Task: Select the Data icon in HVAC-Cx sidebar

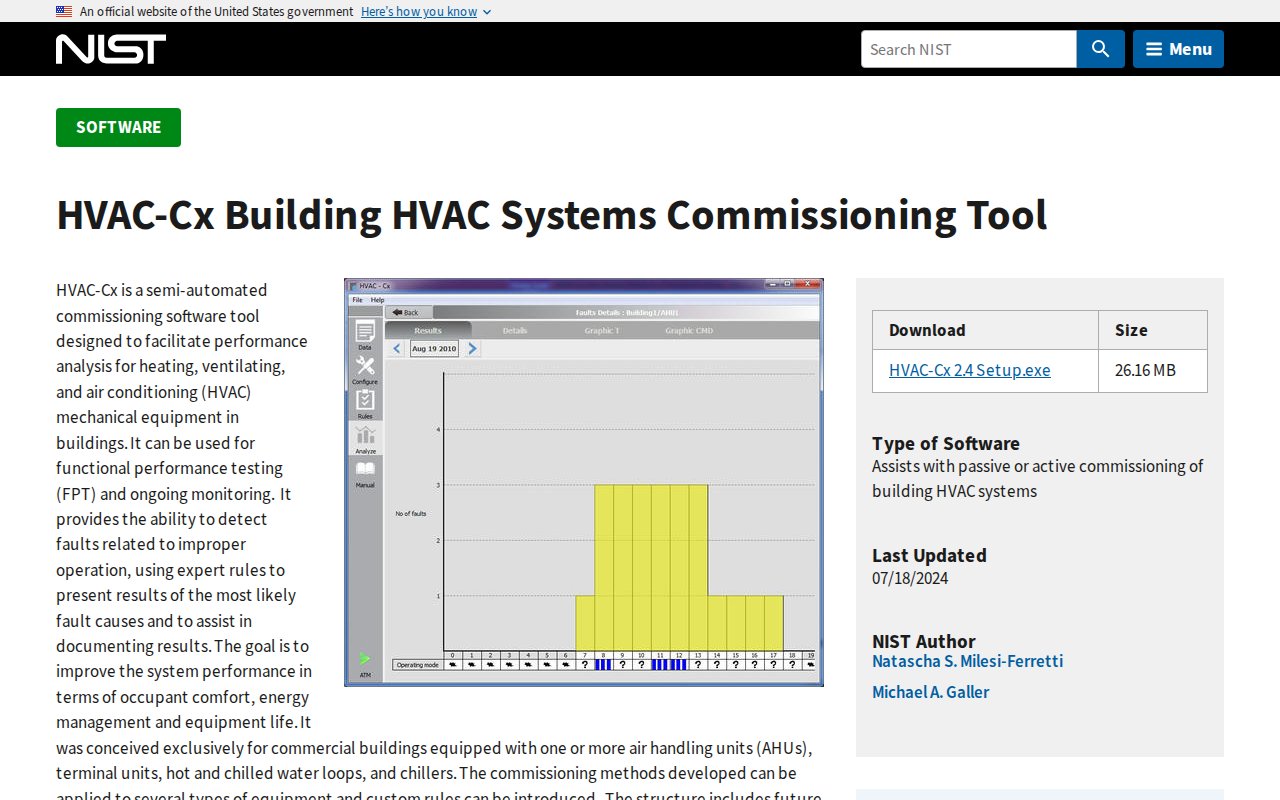Action: (365, 333)
